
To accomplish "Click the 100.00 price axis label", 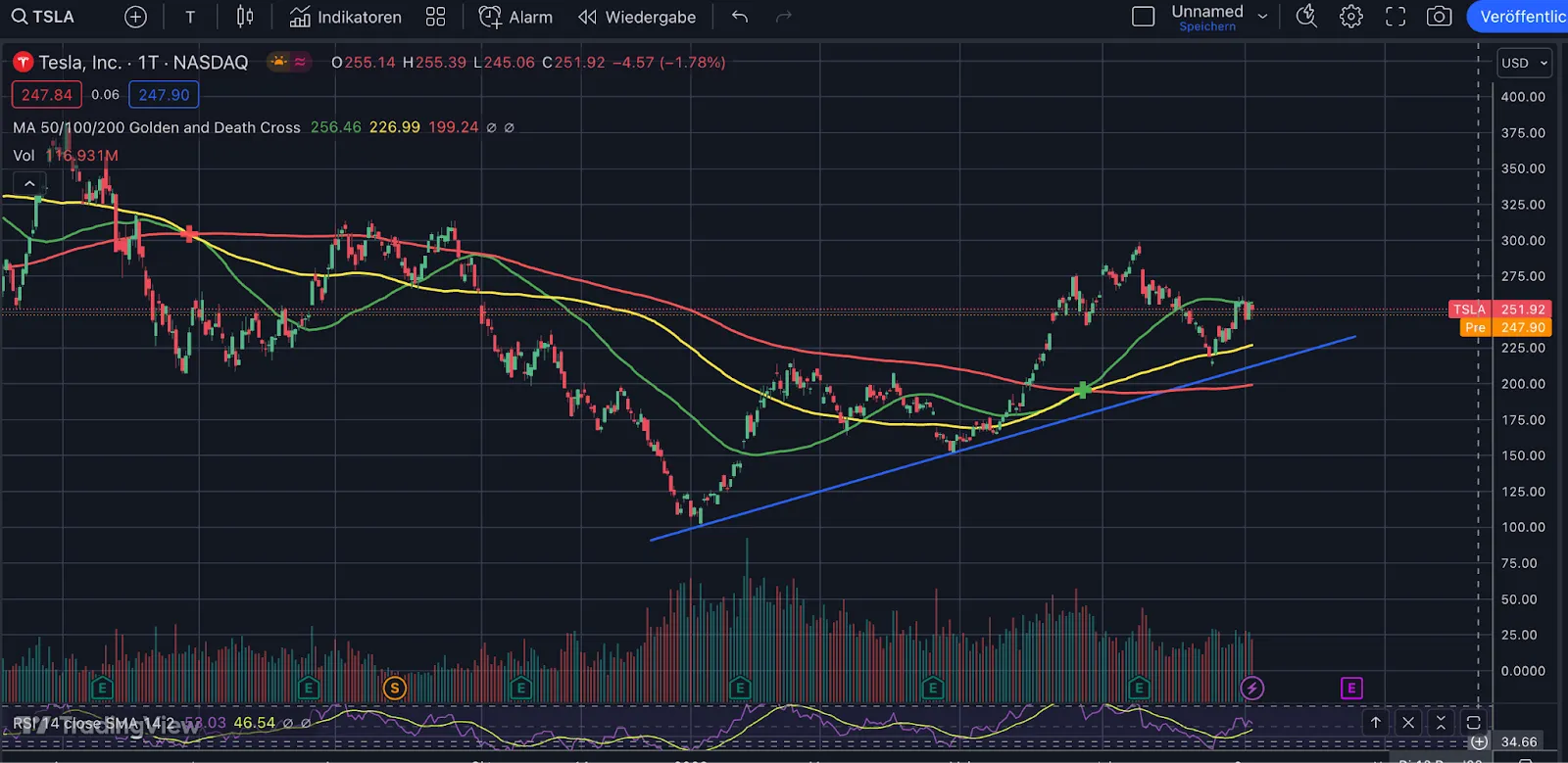I will coord(1523,527).
